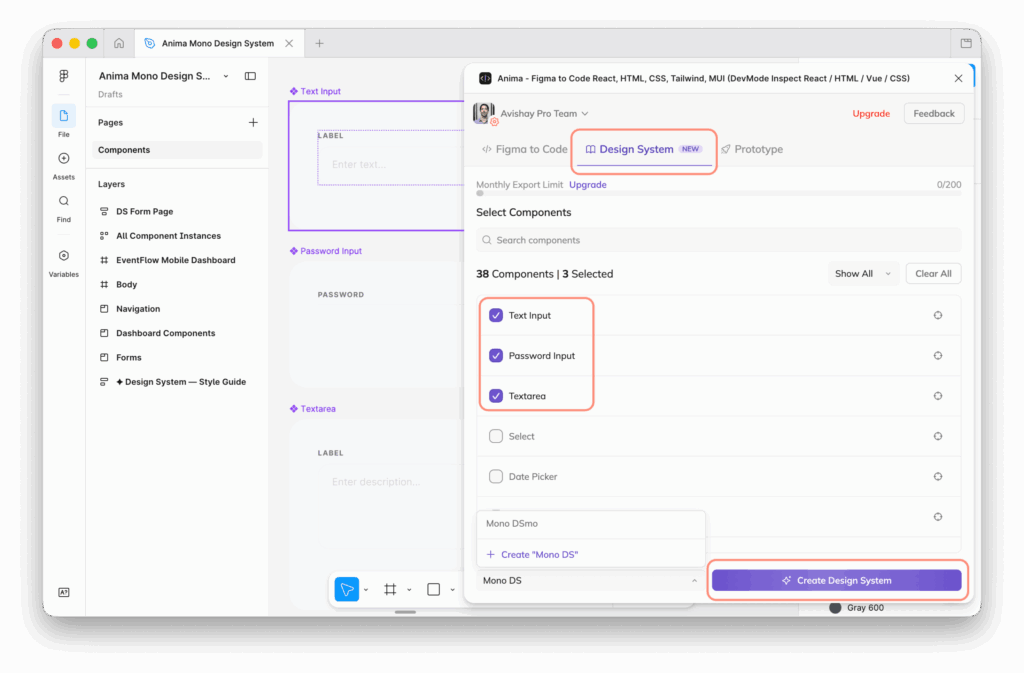Open the Assets panel icon

click(x=63, y=160)
